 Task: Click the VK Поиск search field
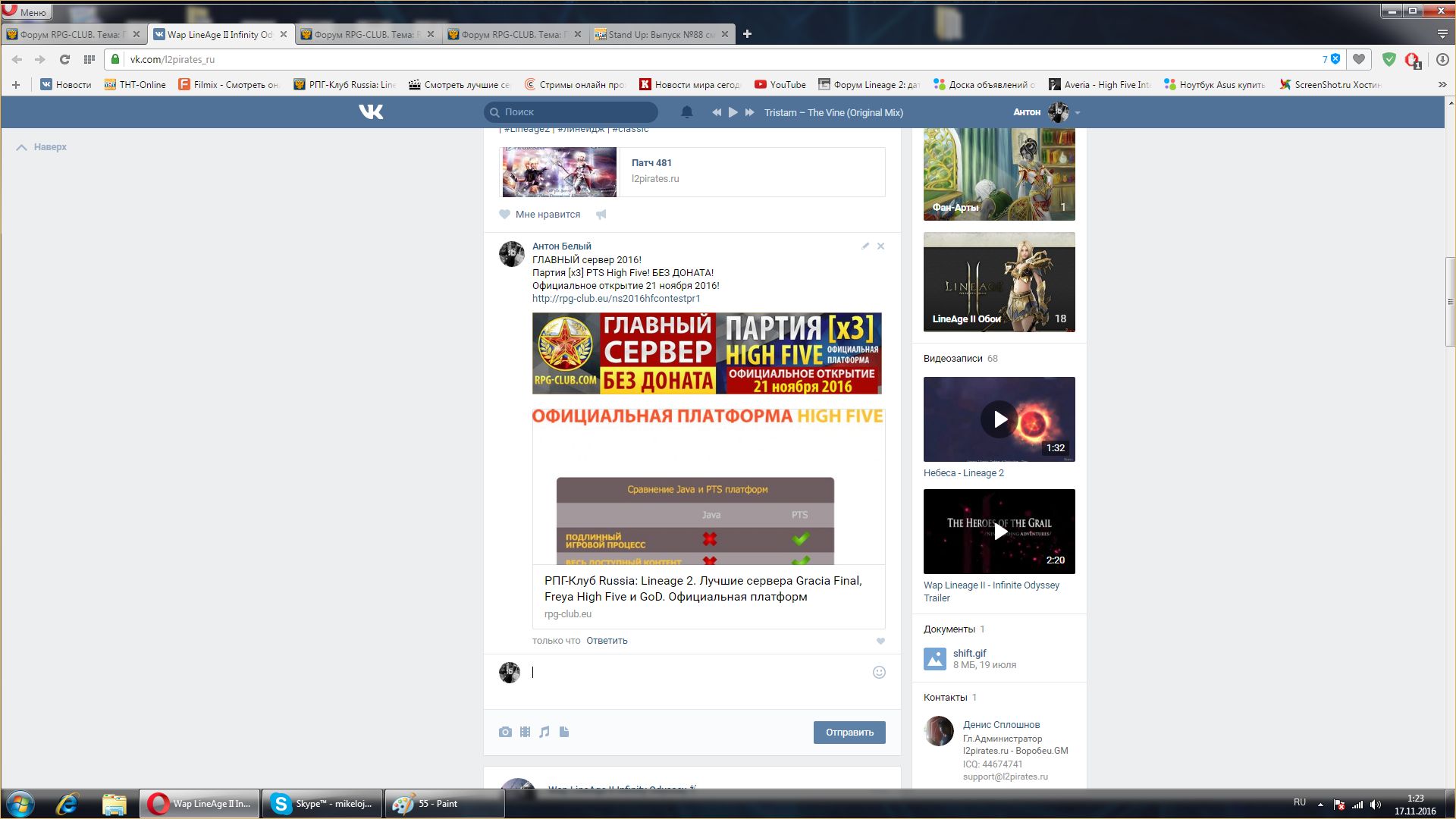tap(571, 112)
